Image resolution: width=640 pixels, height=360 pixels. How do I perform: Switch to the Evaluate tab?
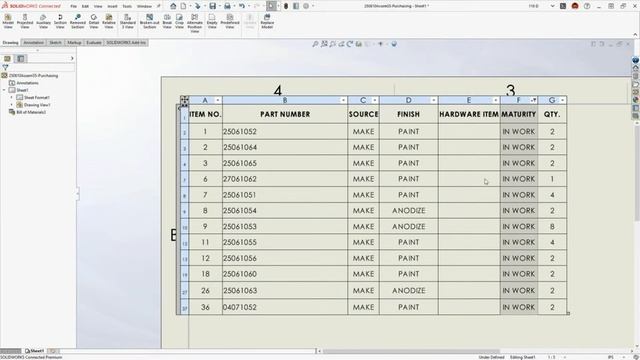click(x=94, y=43)
